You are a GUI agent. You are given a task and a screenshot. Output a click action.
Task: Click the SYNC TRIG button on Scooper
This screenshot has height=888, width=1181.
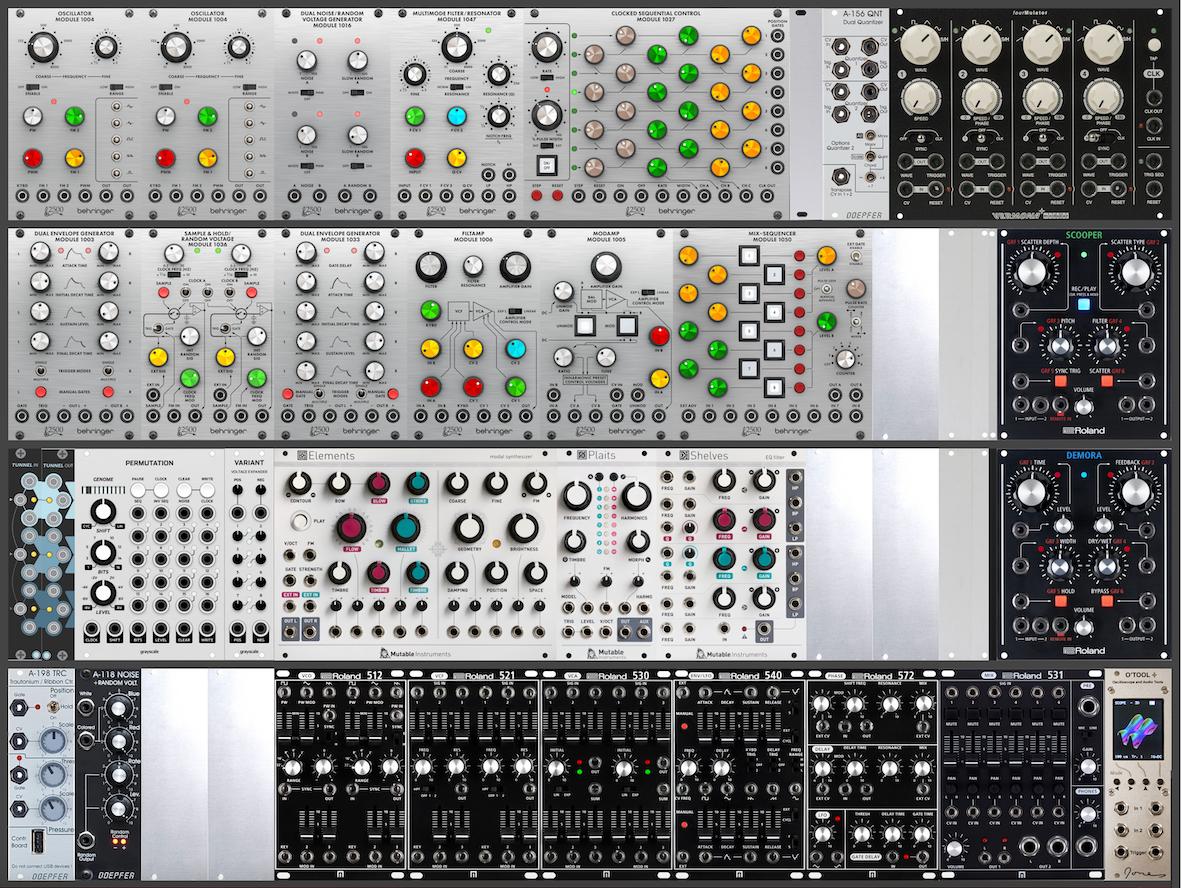1061,381
